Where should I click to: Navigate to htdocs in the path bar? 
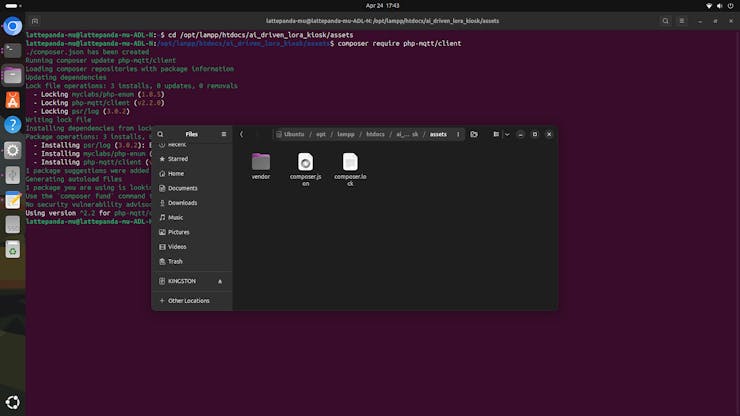tap(375, 134)
